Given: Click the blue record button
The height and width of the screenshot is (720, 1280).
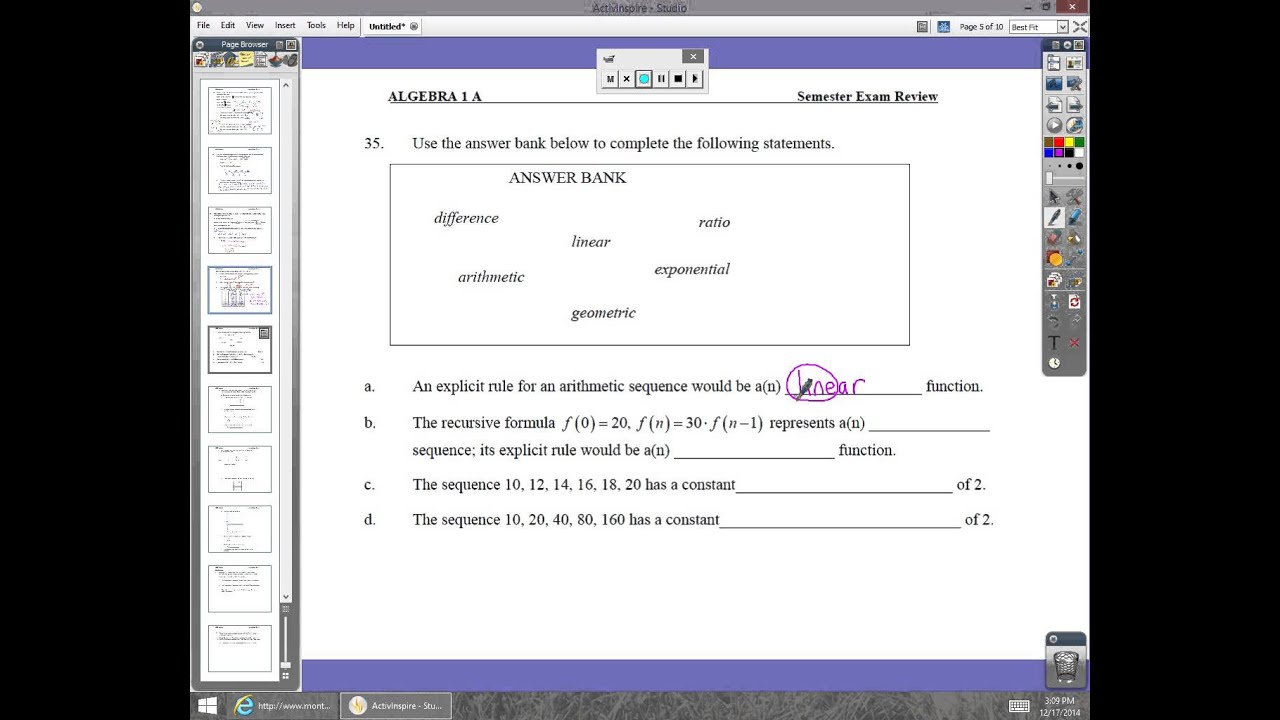Looking at the screenshot, I should click(644, 78).
